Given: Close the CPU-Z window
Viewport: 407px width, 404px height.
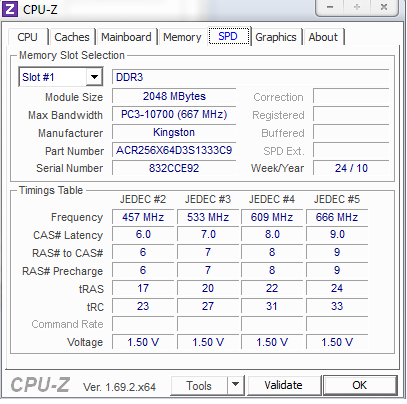Looking at the screenshot, I should 384,7.
